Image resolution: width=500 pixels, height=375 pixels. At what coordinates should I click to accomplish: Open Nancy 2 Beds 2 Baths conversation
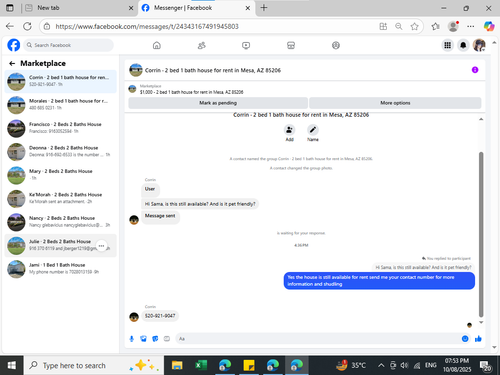click(x=61, y=222)
